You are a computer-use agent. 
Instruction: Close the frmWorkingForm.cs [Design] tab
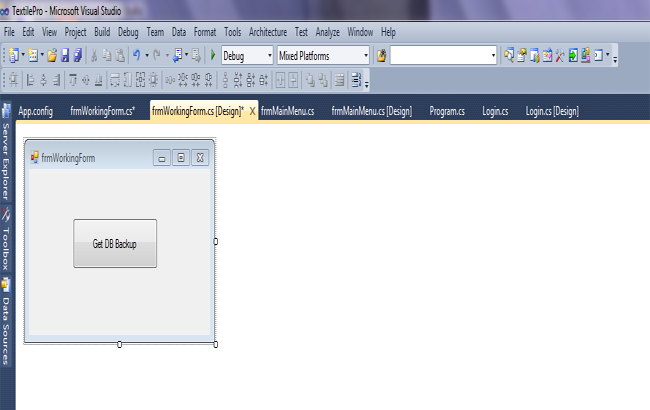click(252, 111)
